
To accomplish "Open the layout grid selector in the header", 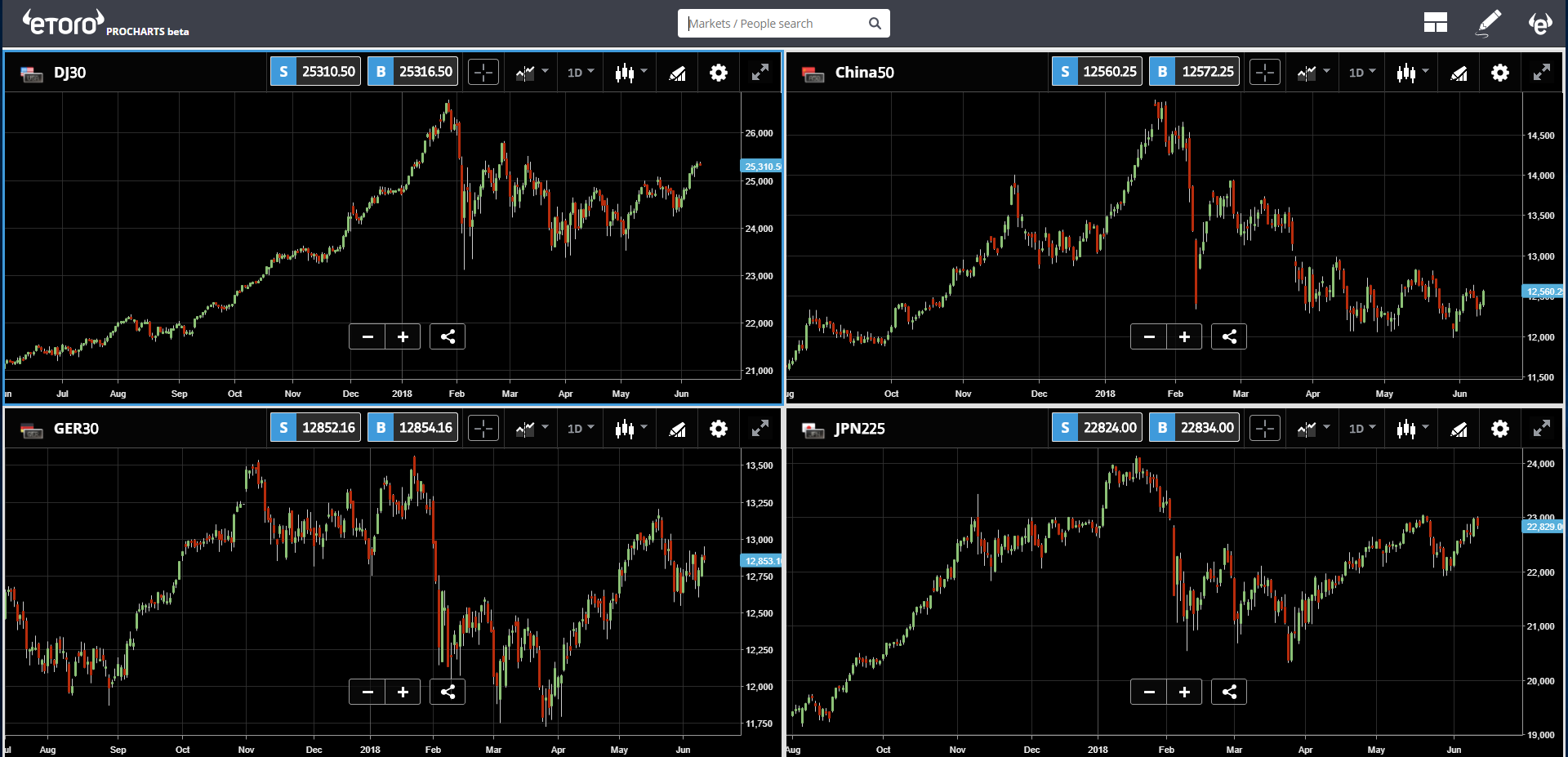I will pos(1435,23).
